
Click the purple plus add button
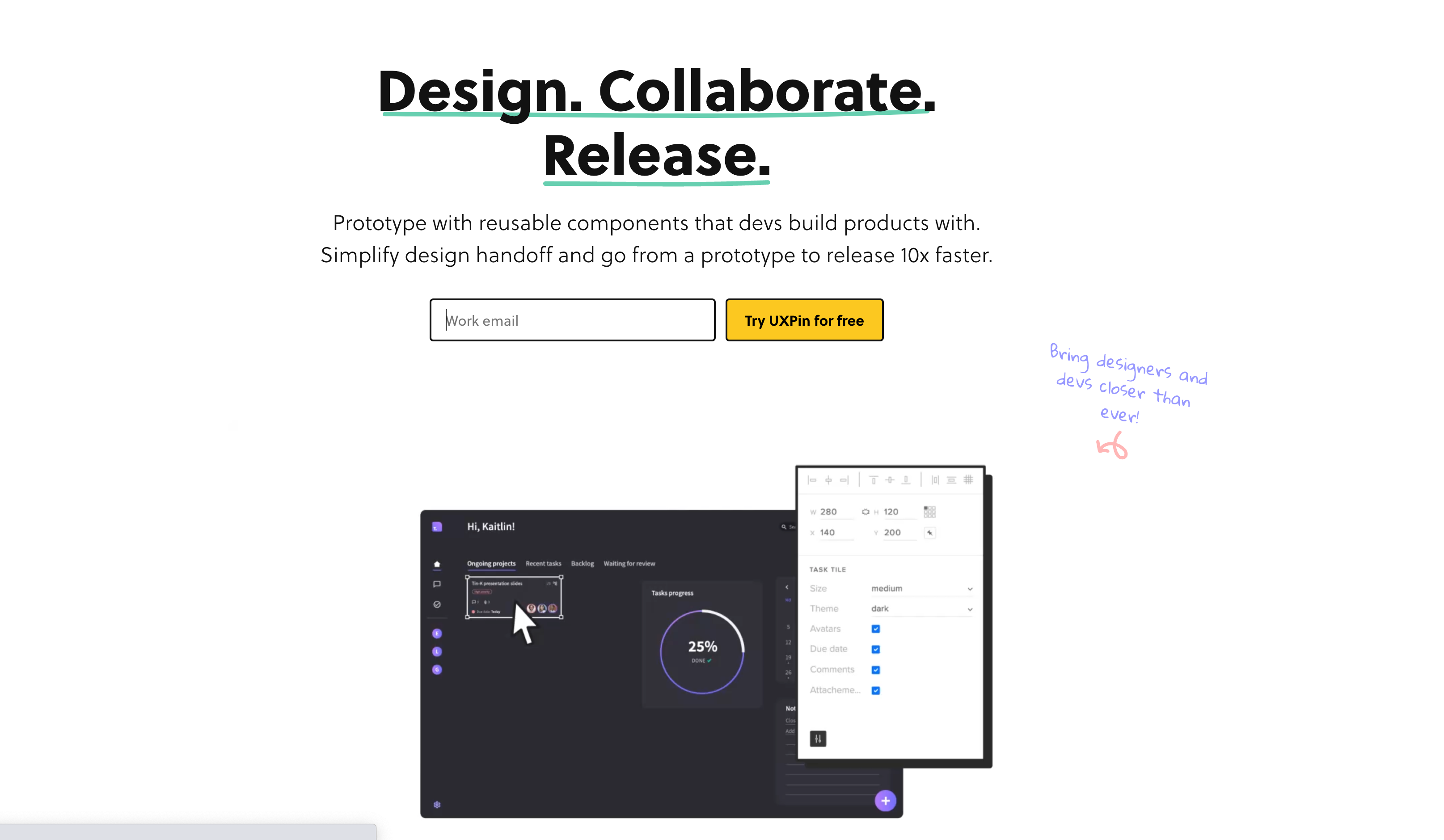pos(885,801)
